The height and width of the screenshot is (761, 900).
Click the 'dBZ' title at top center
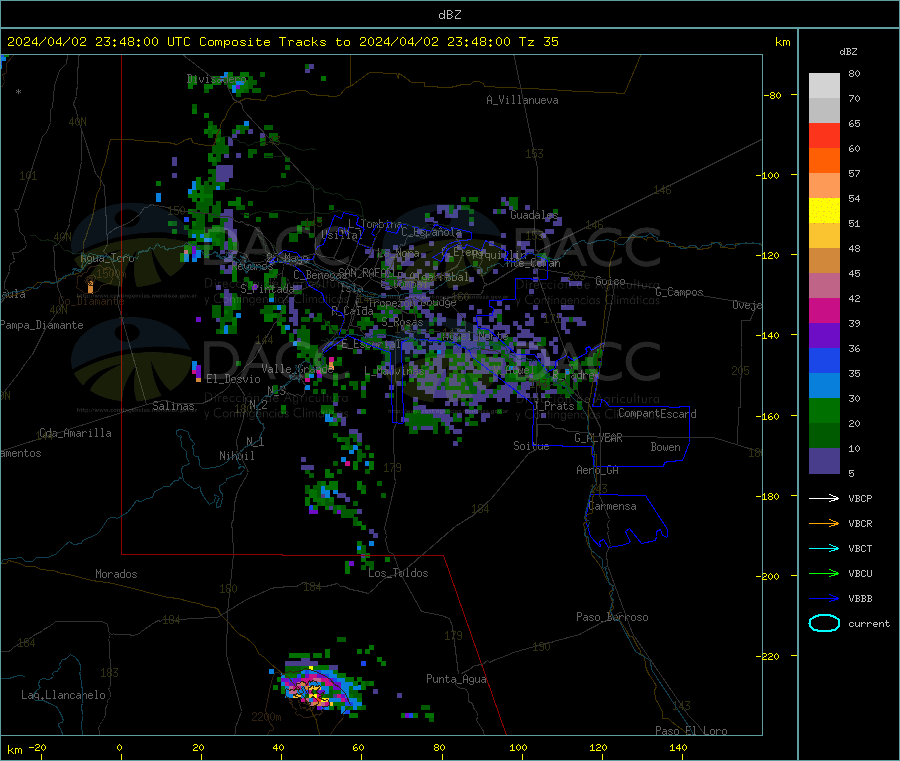click(x=449, y=15)
